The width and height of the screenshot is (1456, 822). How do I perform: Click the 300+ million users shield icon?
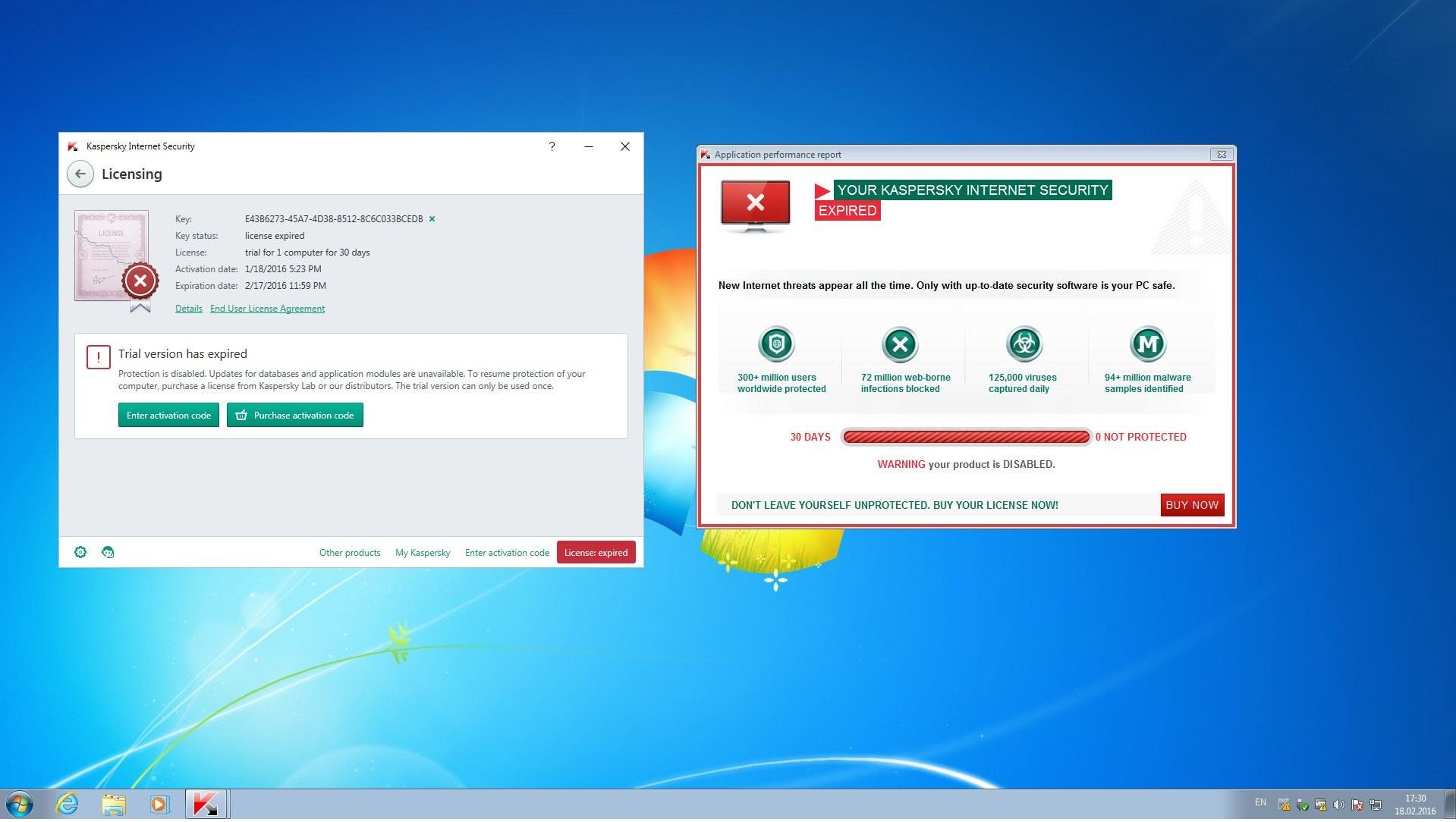tap(776, 344)
